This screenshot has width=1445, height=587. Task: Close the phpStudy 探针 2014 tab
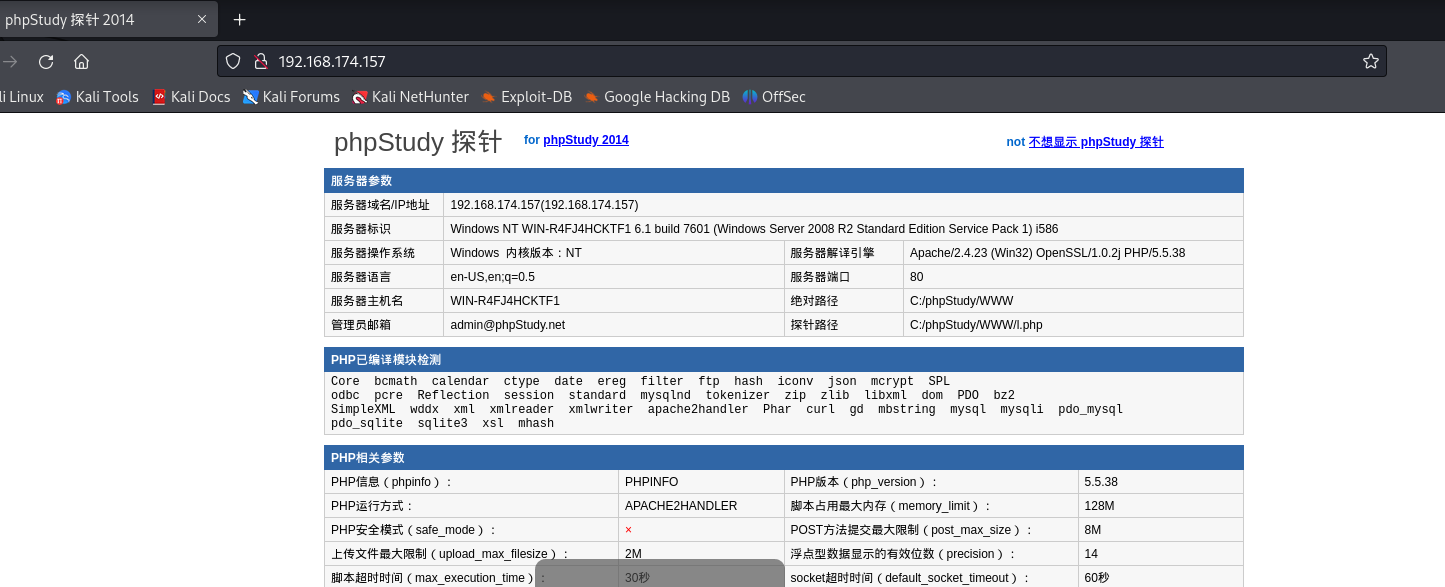click(x=202, y=20)
